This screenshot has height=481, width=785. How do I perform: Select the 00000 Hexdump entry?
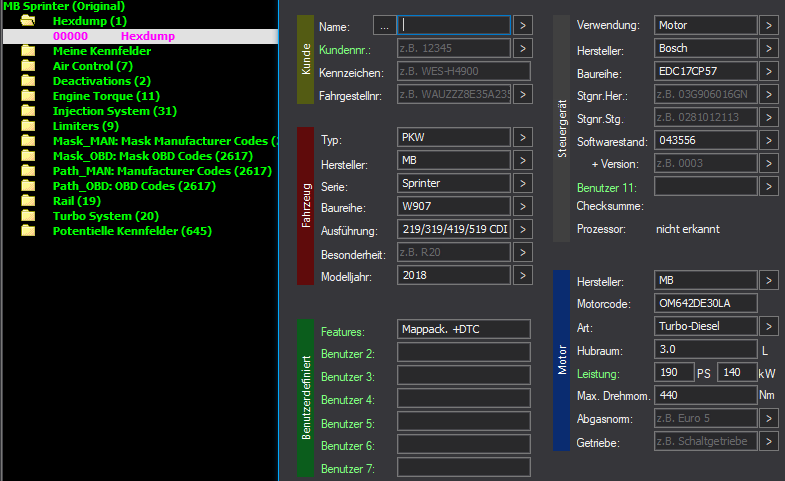click(140, 36)
